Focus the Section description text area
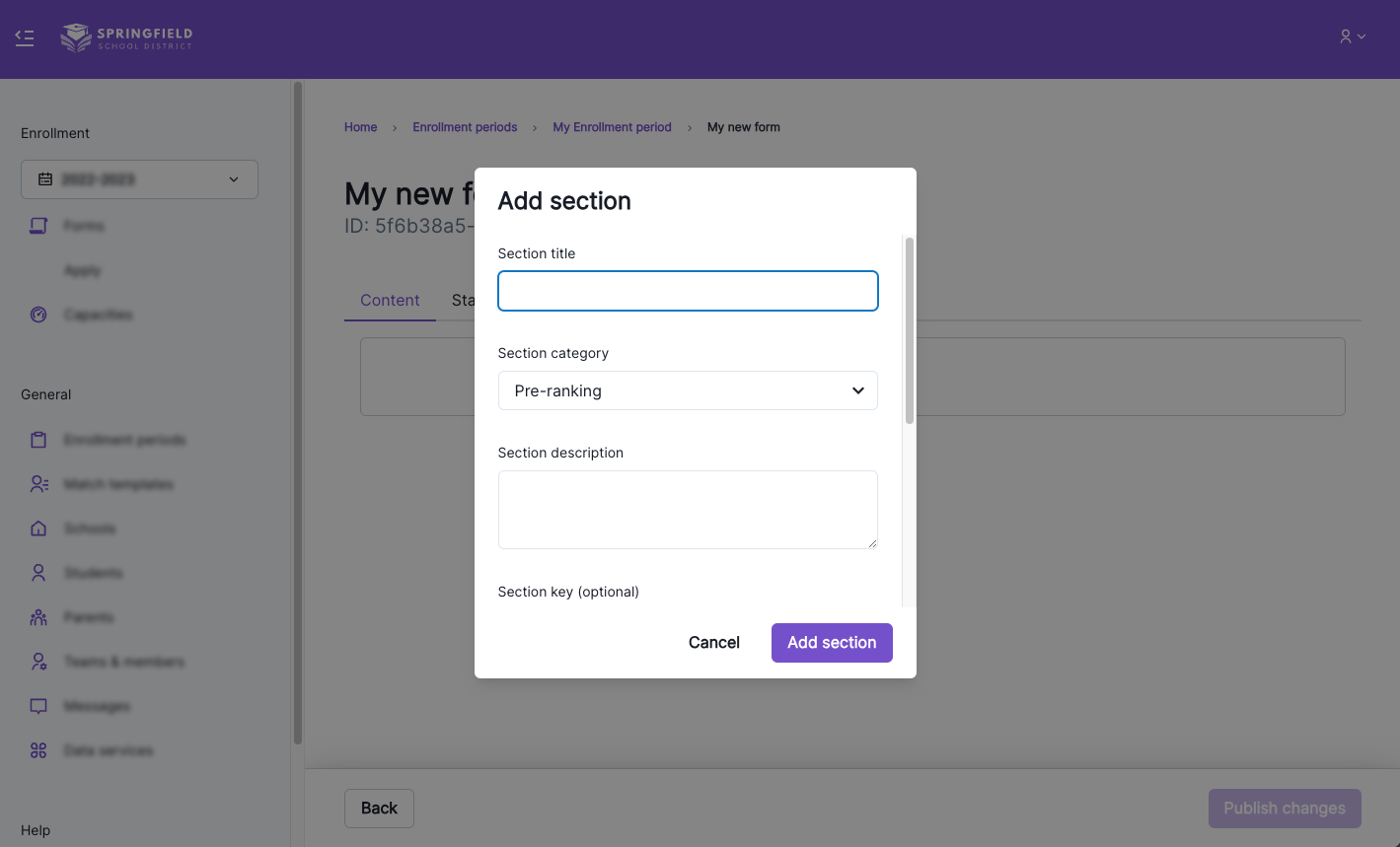Viewport: 1400px width, 847px height. point(688,510)
